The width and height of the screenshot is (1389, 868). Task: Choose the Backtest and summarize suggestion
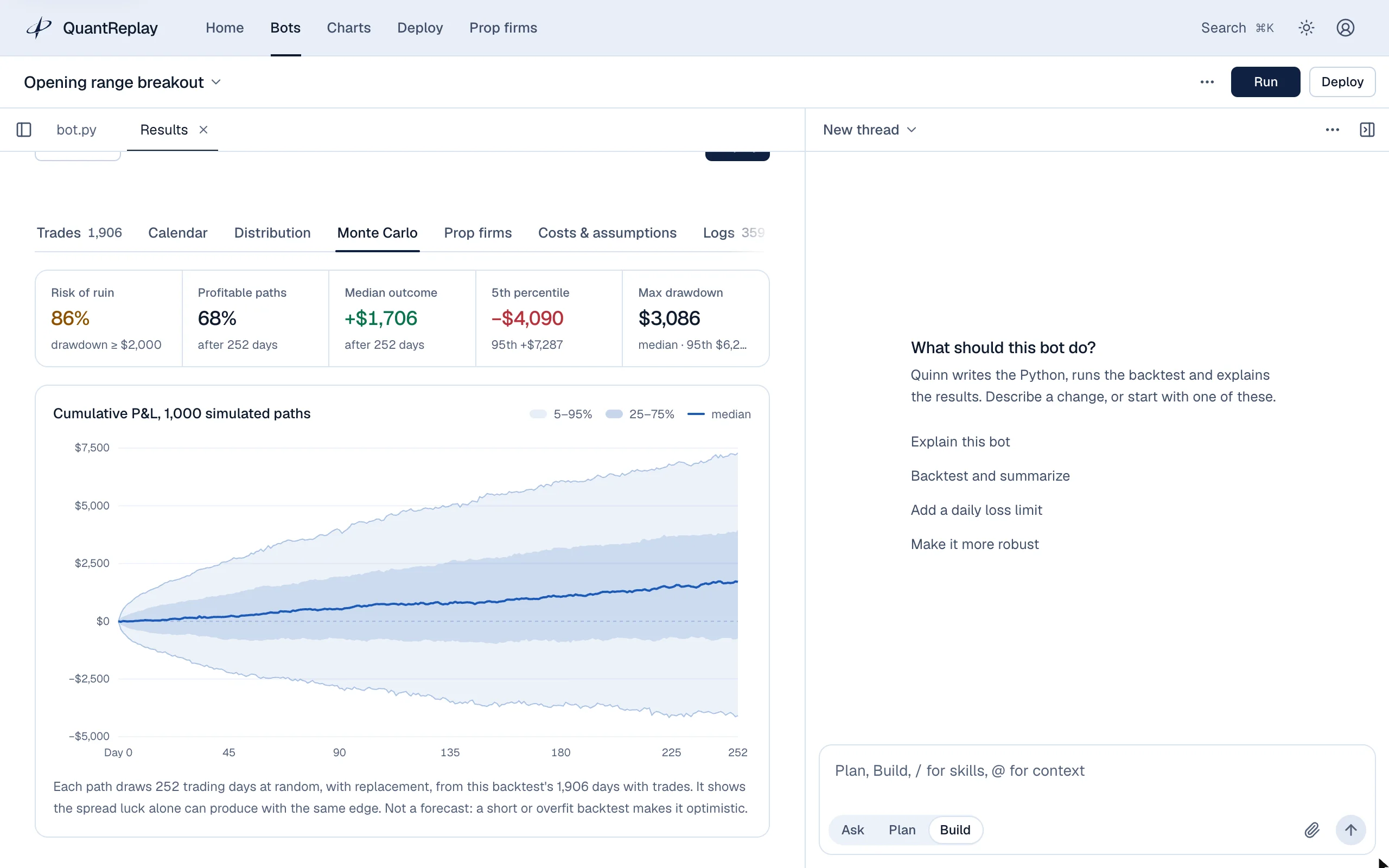(x=990, y=476)
